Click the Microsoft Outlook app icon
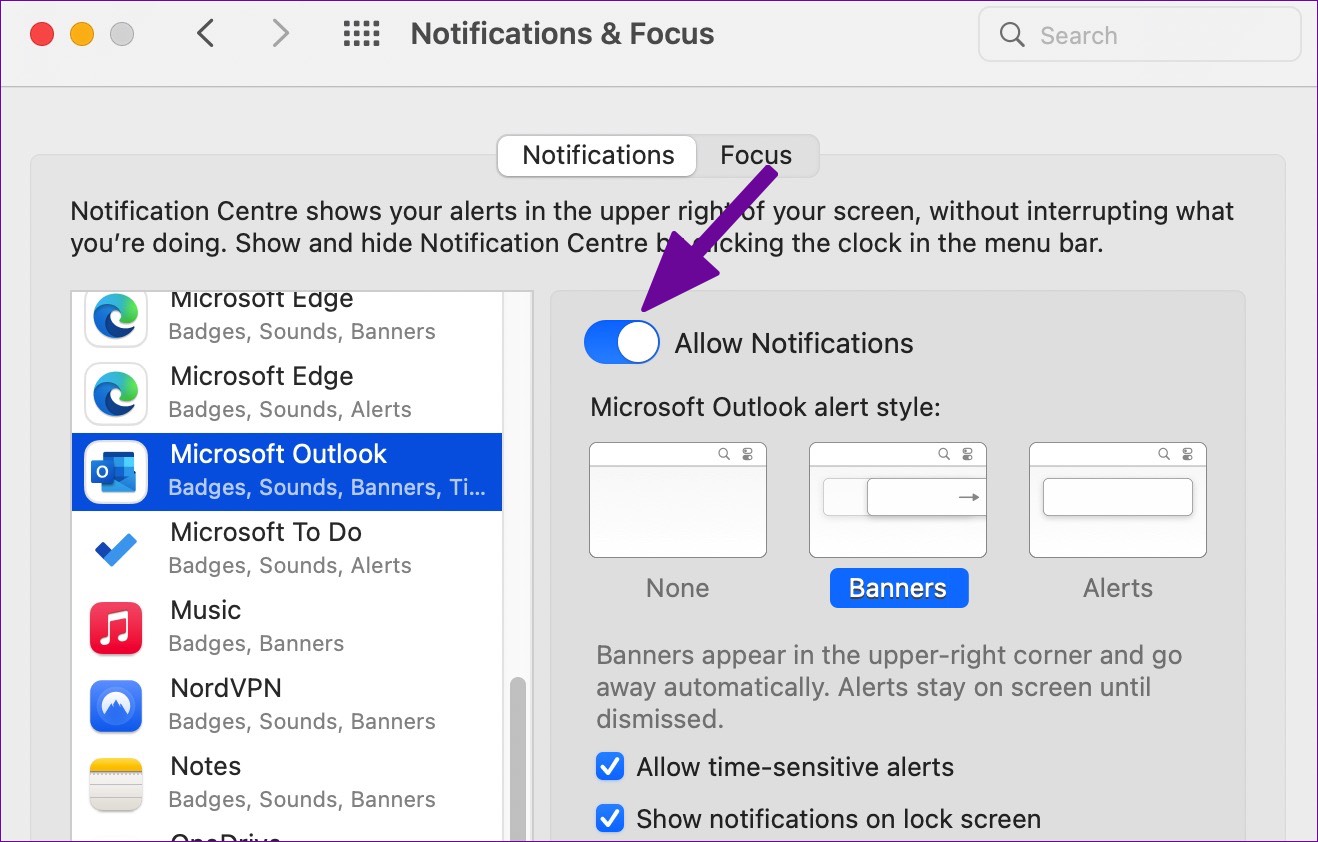 116,471
